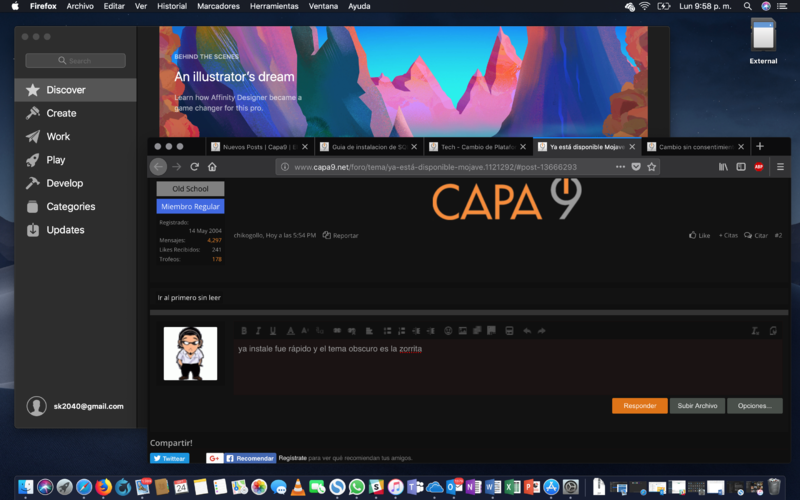Select Play in App Store sidebar
Image resolution: width=800 pixels, height=500 pixels.
tap(76, 160)
